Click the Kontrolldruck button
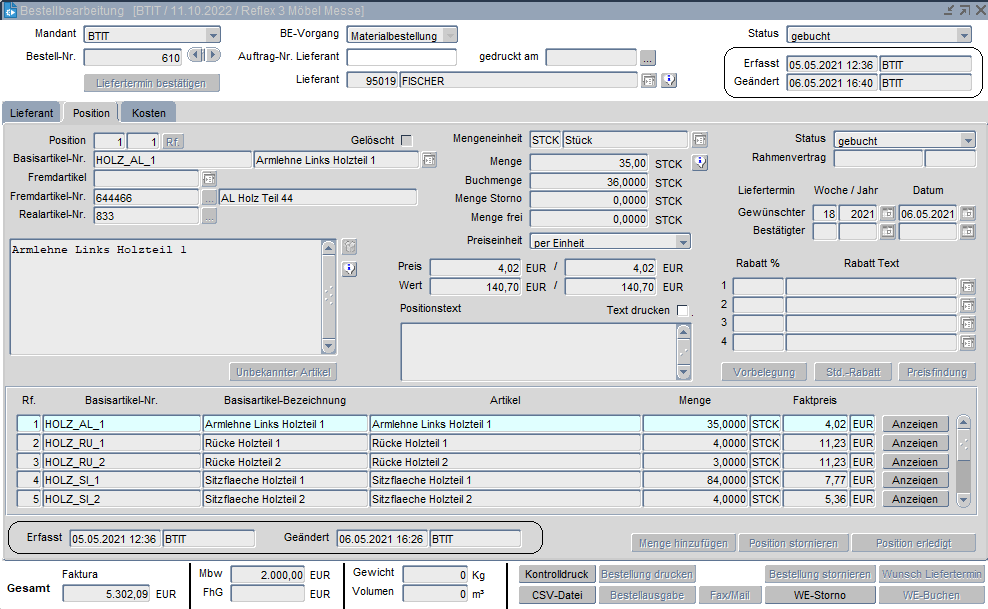Viewport: 988px width, 609px height. (557, 575)
